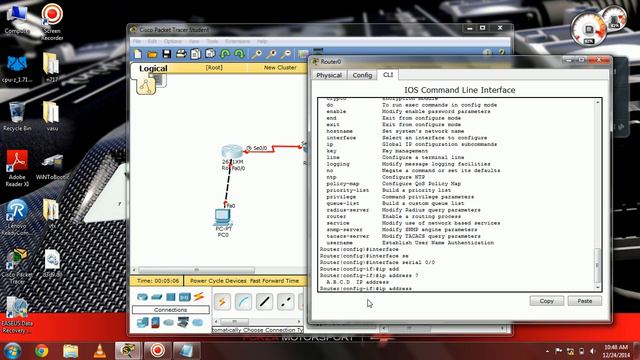The image size is (640, 360).
Task: Click the info icon near the help icon
Action: pyautogui.click(x=487, y=53)
